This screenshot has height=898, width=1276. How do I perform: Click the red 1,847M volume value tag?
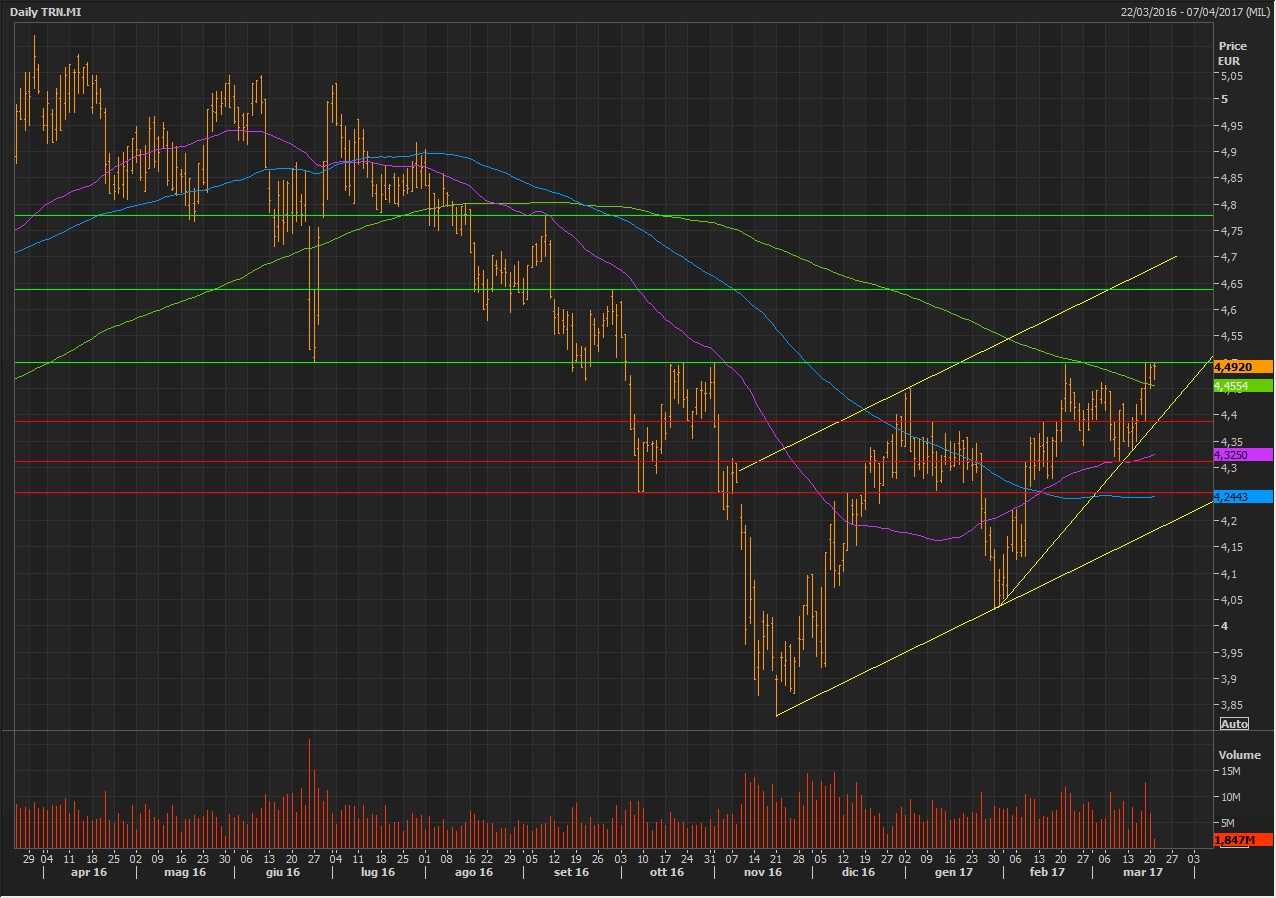point(1242,841)
